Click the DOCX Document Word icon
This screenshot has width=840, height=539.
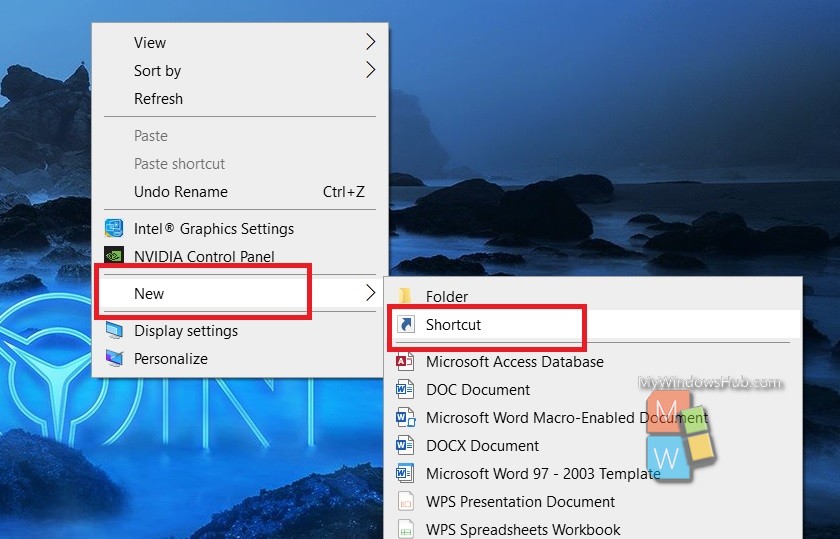tap(405, 445)
